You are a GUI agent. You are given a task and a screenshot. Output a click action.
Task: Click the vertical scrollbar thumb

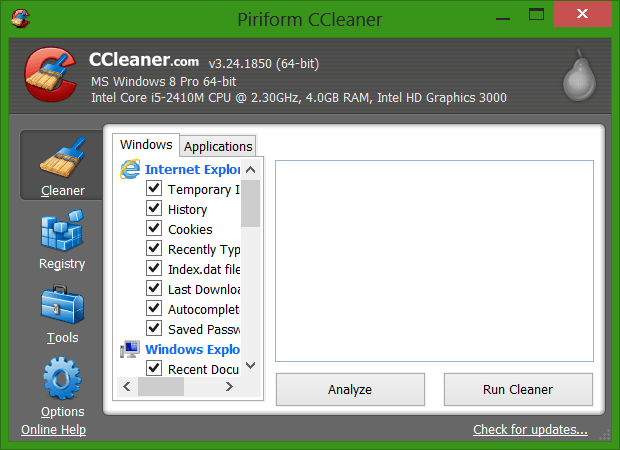[x=250, y=203]
